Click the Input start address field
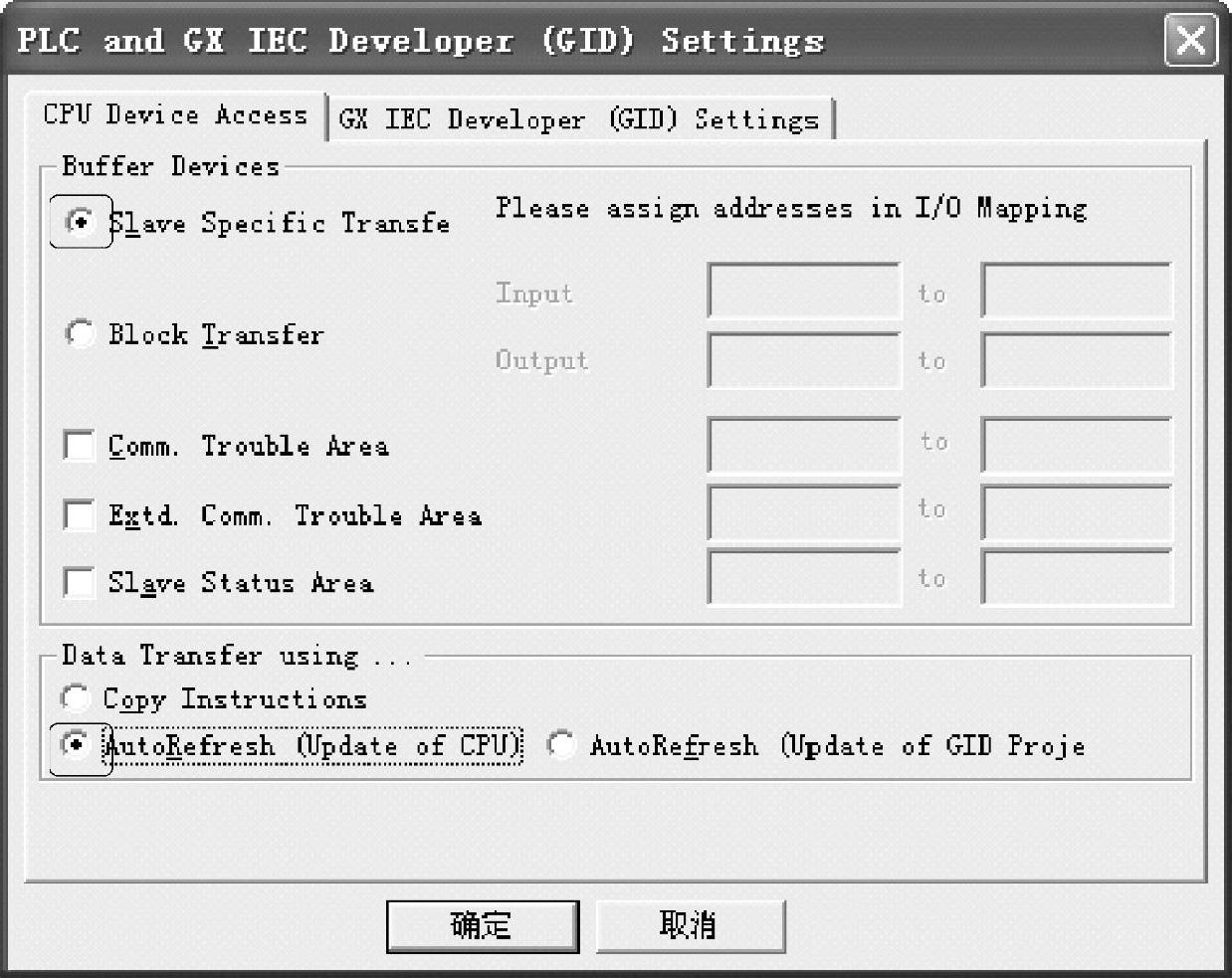This screenshot has height=978, width=1232. (804, 291)
